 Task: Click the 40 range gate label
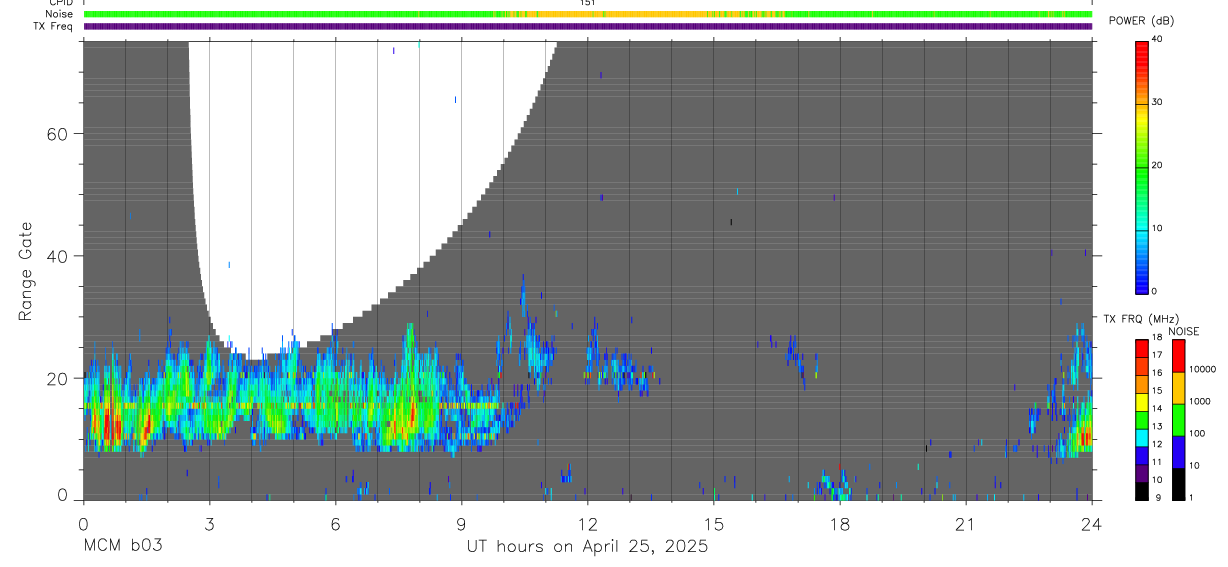pos(57,256)
